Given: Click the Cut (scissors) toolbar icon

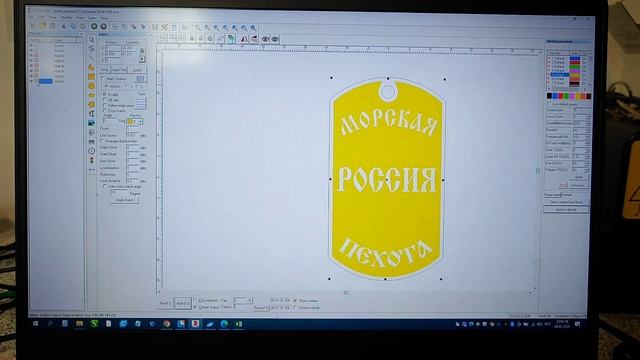Looking at the screenshot, I should (64, 27).
